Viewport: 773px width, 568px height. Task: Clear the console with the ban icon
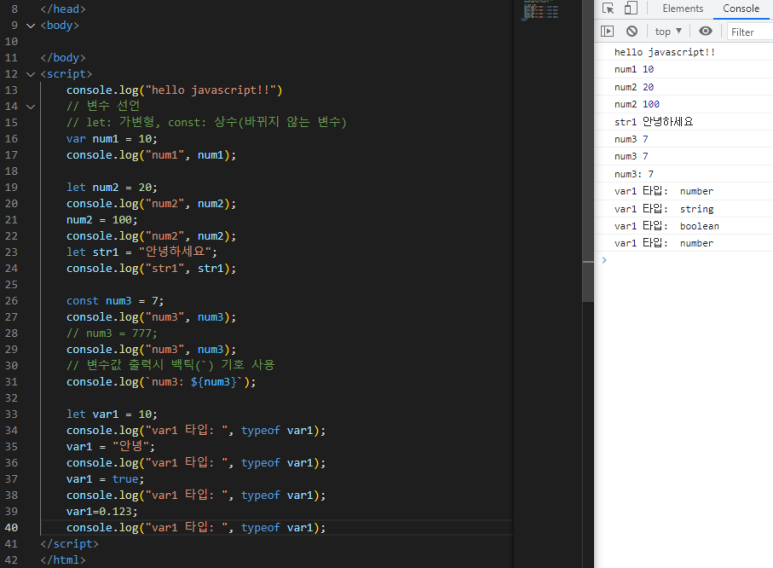(x=632, y=32)
